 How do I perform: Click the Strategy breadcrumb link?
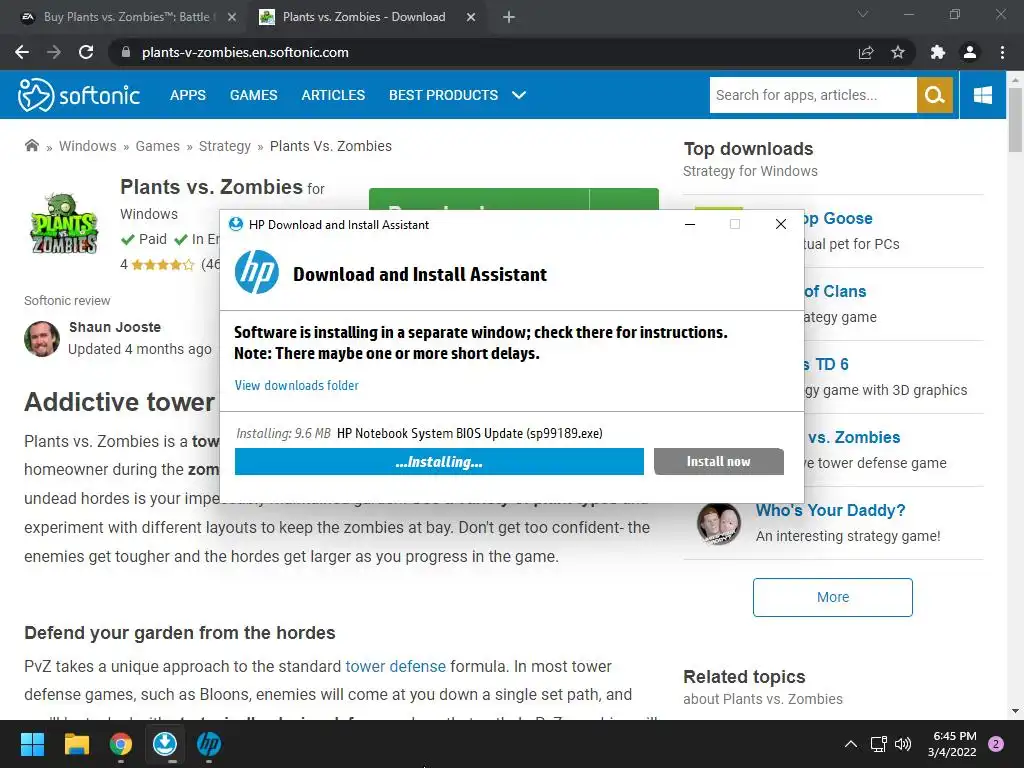click(x=225, y=146)
